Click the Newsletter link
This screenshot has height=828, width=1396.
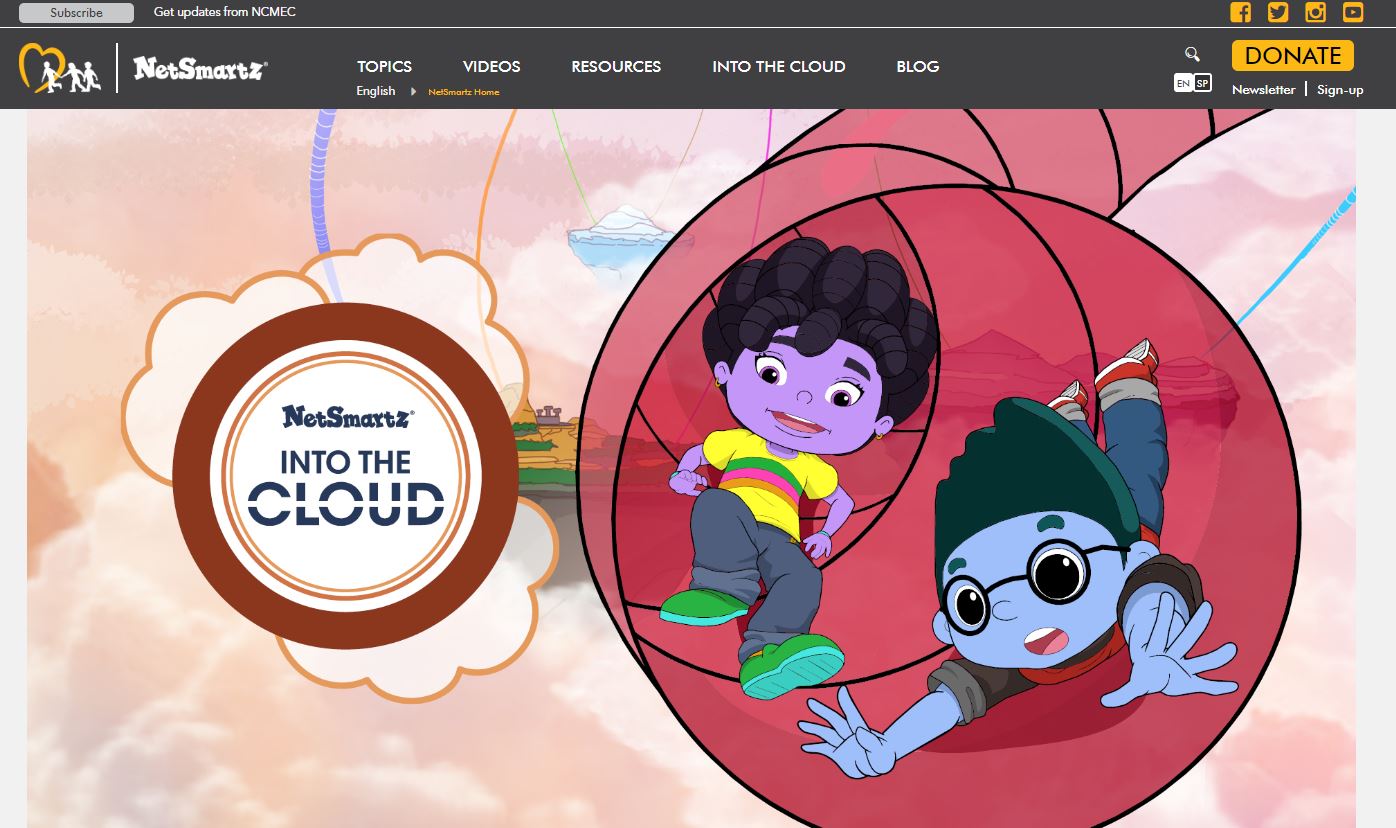tap(1263, 89)
